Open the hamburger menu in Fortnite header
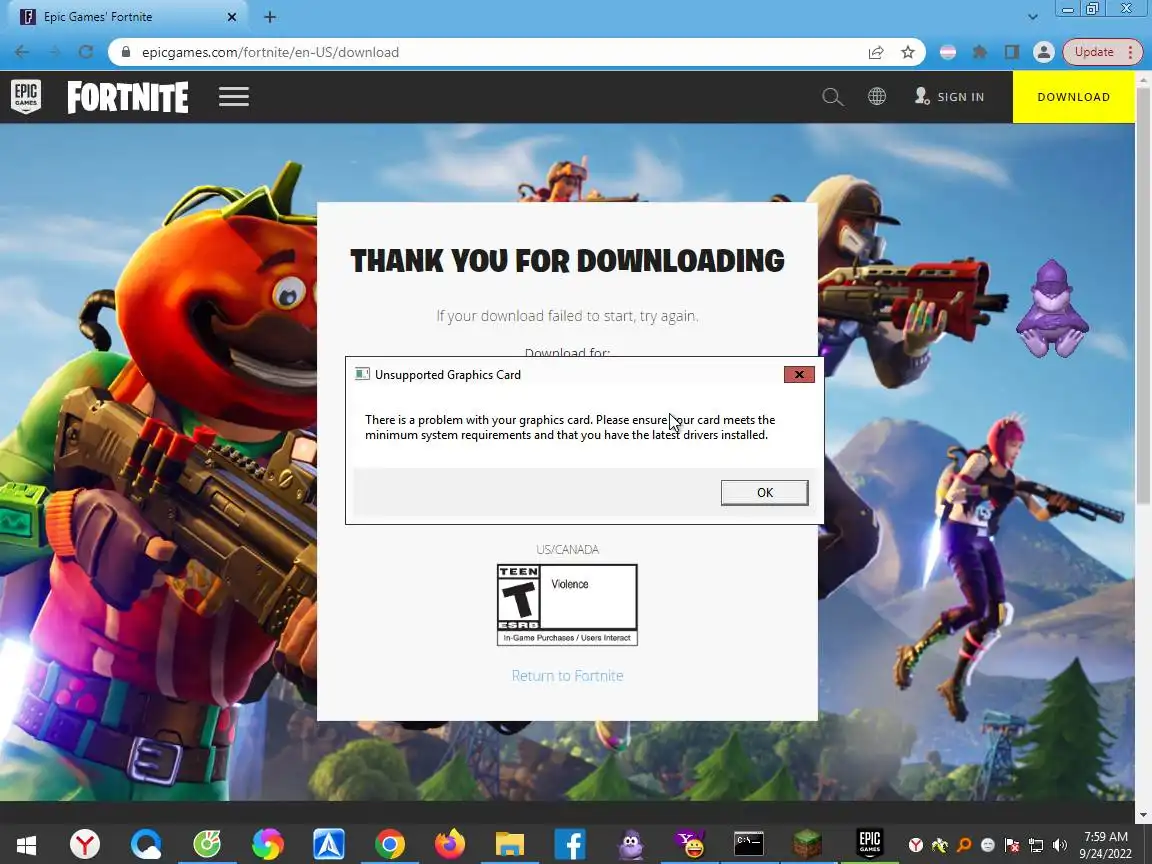Viewport: 1152px width, 864px height. click(x=234, y=97)
